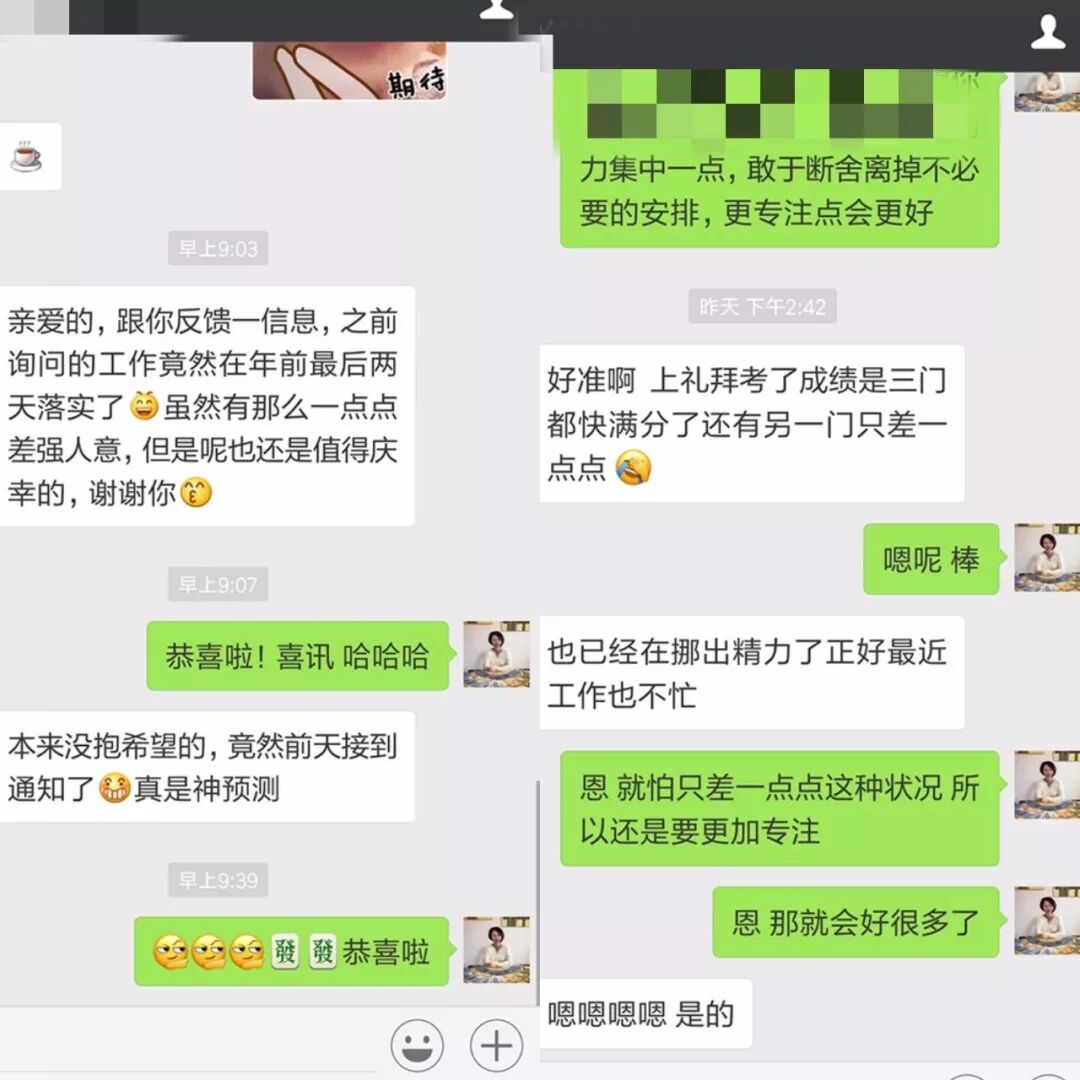1080x1080 pixels.
Task: Tap the plus attachments icon
Action: 496,1045
